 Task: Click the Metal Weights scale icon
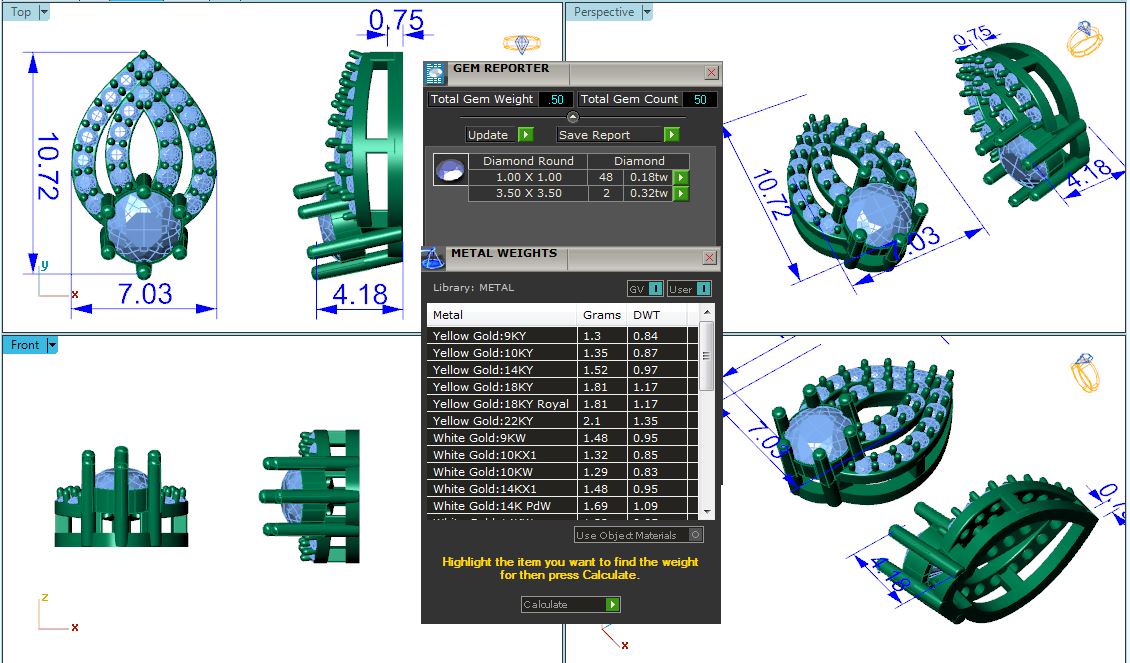(433, 259)
